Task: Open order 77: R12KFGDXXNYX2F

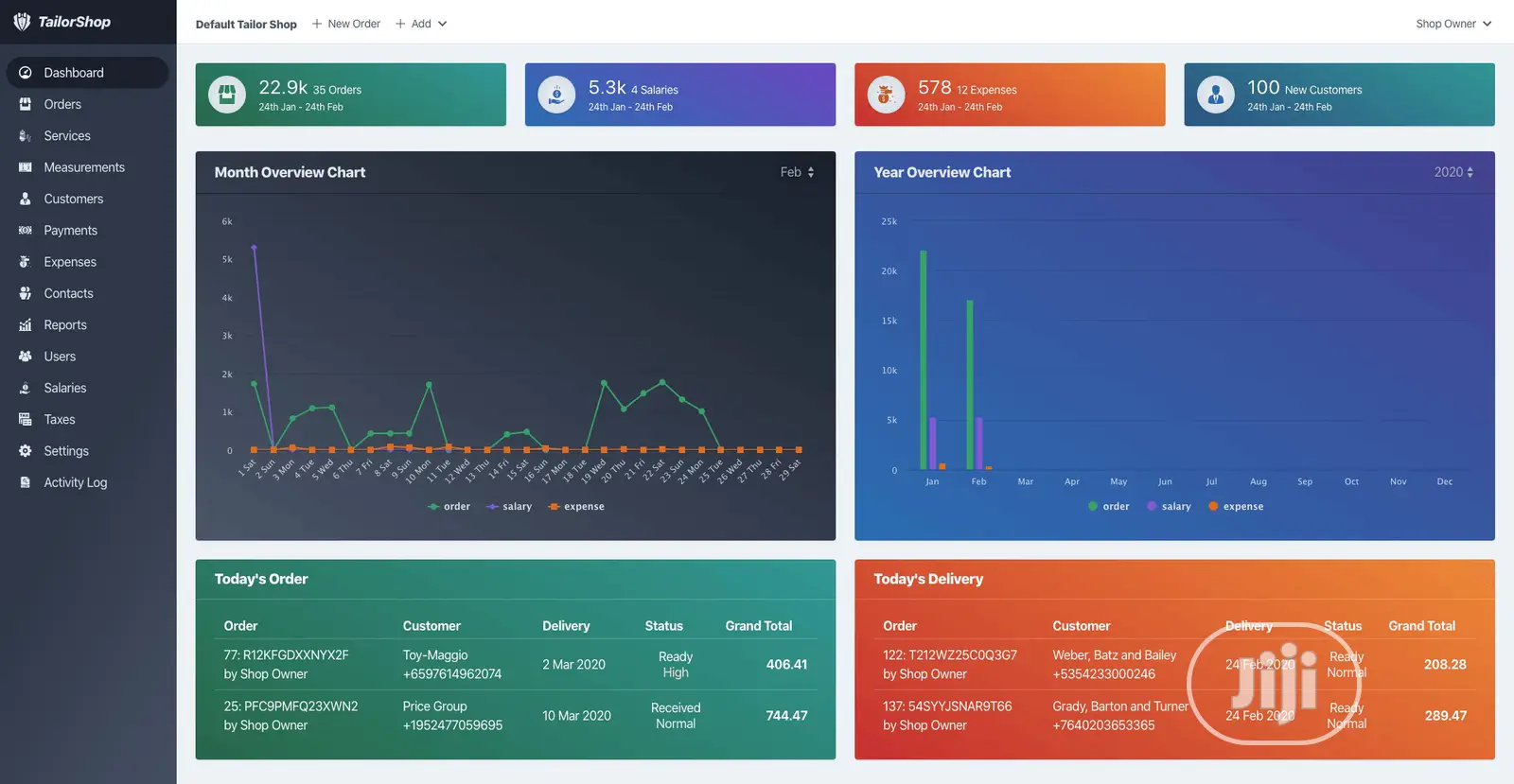Action: point(286,655)
